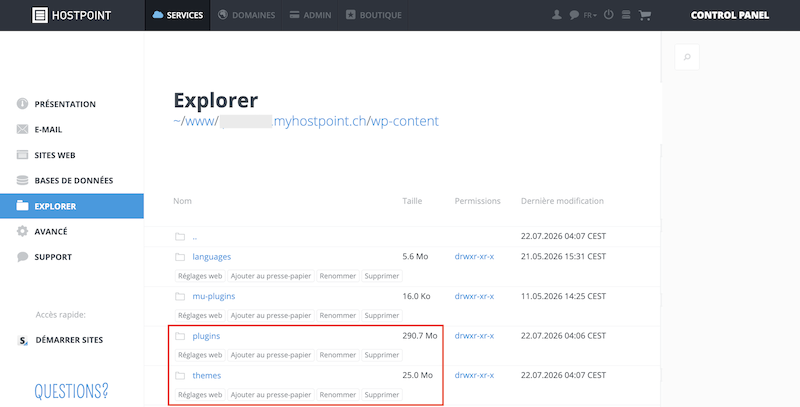The image size is (800, 407).
Task: Click the date '11.05.2026 14:25 CEST'
Action: (563, 296)
